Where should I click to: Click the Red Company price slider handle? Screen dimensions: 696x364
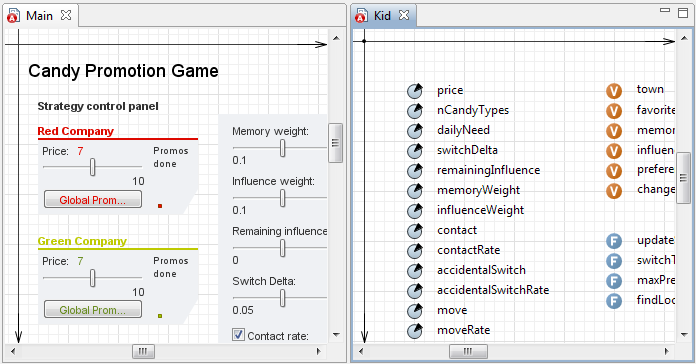pos(92,167)
